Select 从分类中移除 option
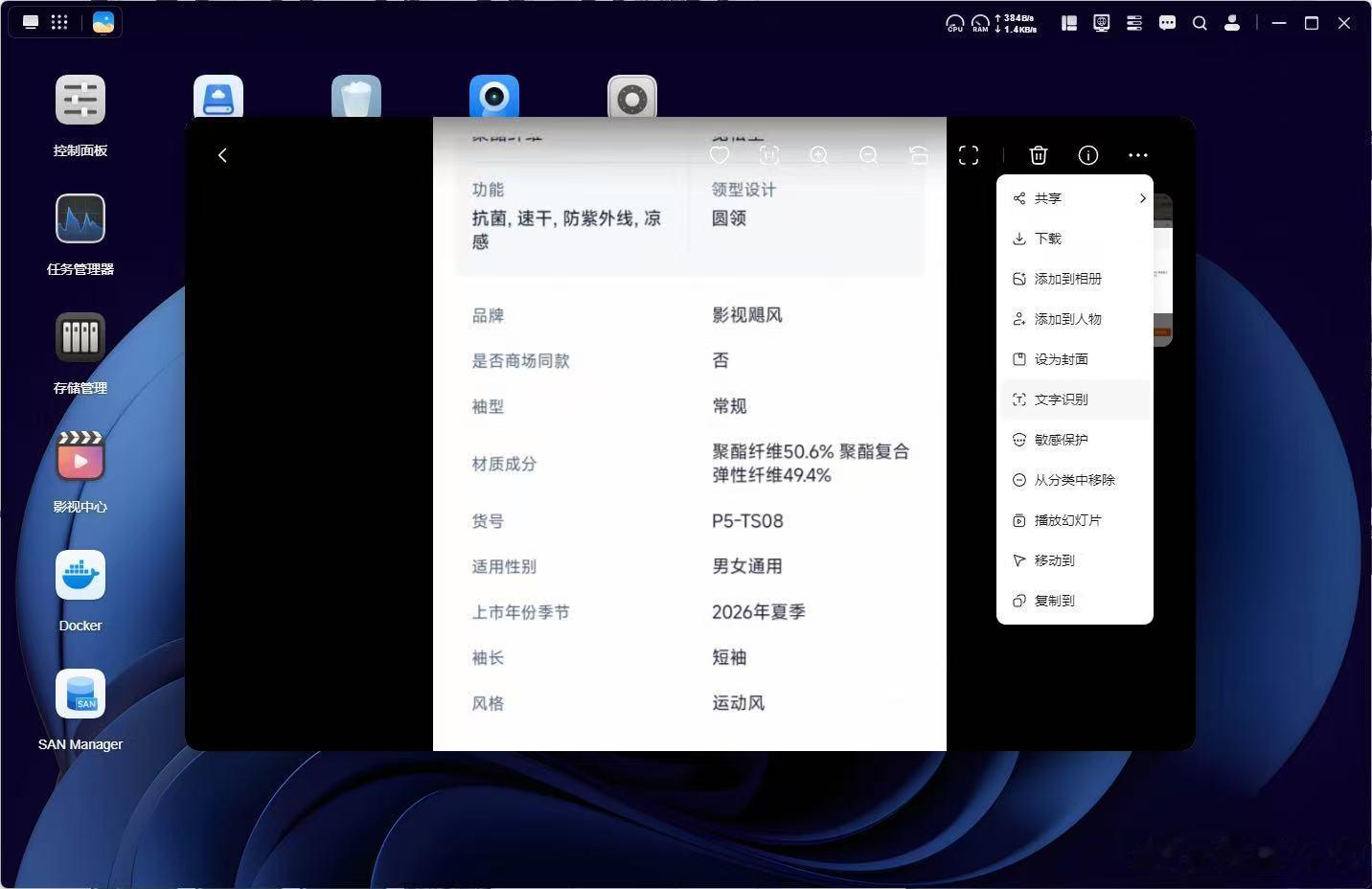This screenshot has width=1372, height=889. 1075,480
